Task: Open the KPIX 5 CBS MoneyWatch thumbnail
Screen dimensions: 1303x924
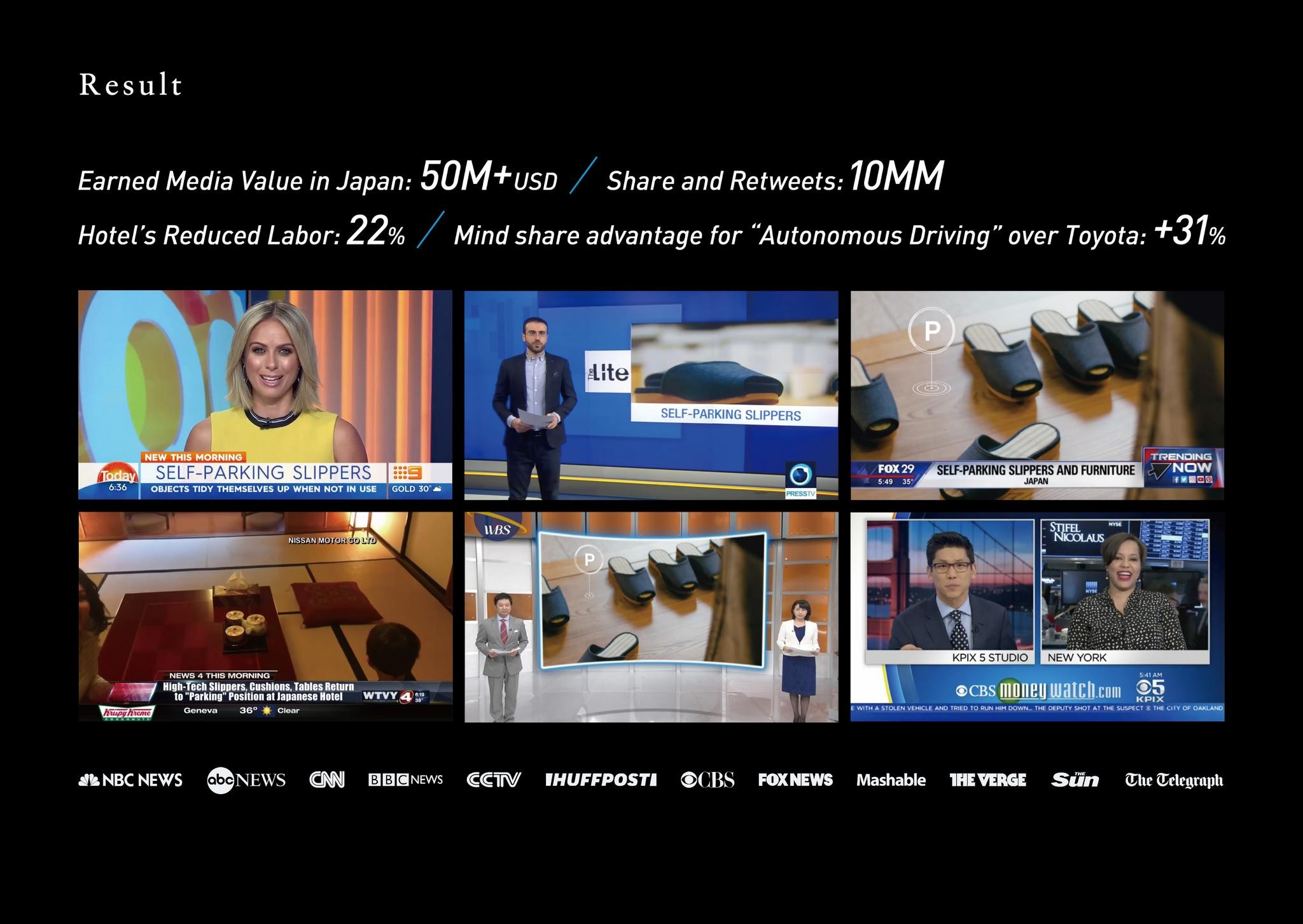Action: tap(1037, 617)
